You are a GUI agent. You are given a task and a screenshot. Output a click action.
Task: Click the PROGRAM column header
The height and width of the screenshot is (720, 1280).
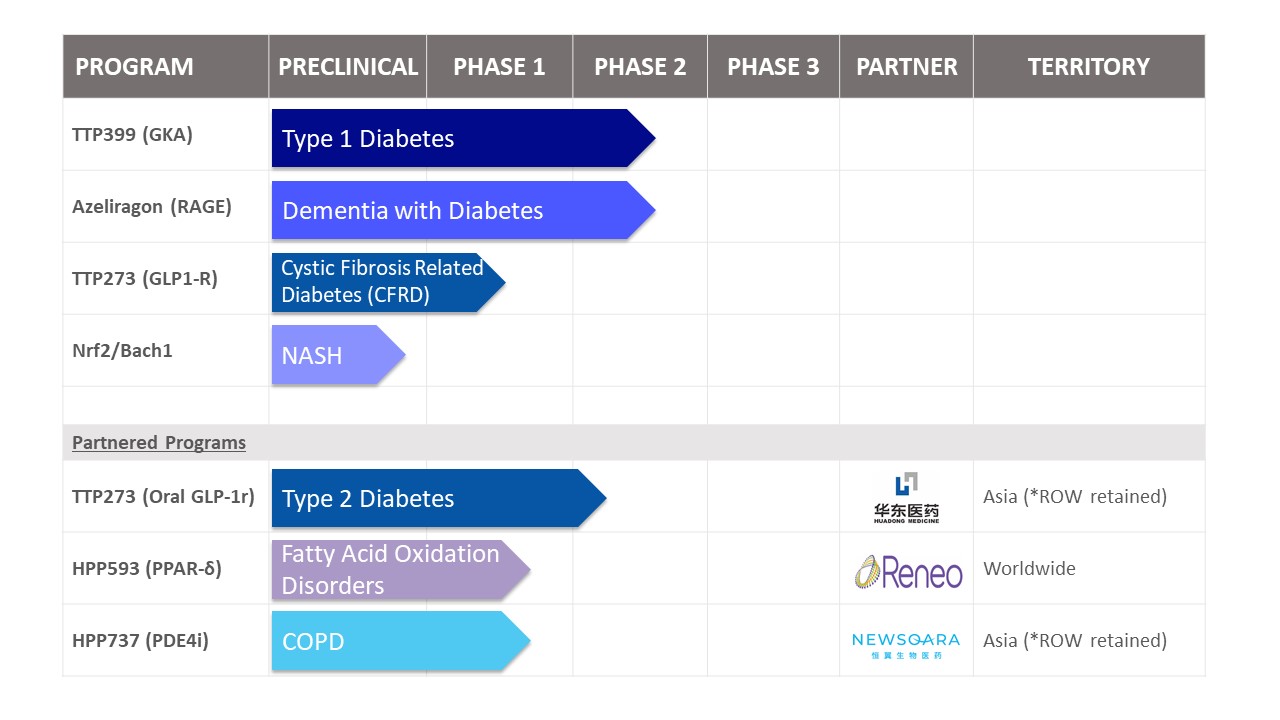[x=134, y=67]
